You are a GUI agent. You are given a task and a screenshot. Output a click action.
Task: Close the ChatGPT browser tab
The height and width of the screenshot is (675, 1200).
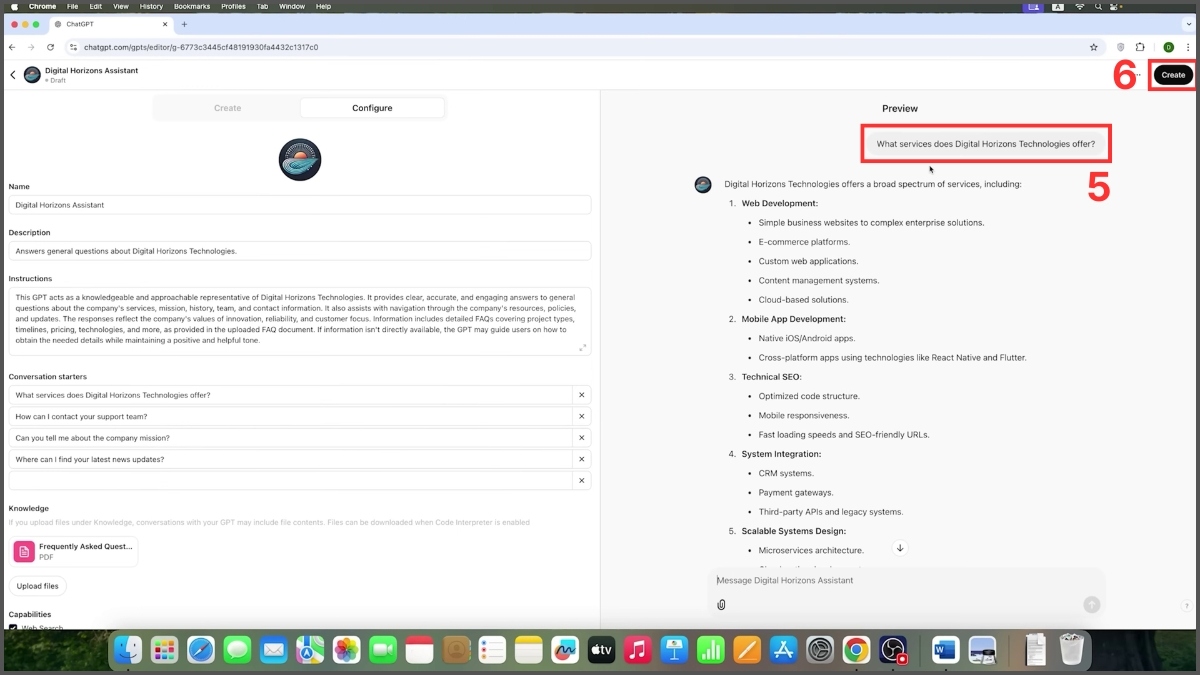click(166, 24)
